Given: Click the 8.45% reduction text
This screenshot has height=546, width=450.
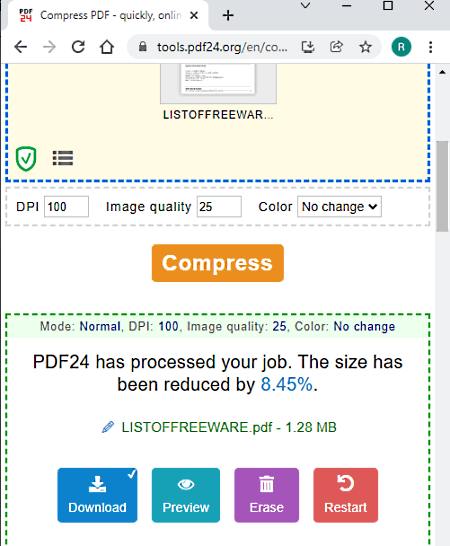Looking at the screenshot, I should (x=287, y=384).
